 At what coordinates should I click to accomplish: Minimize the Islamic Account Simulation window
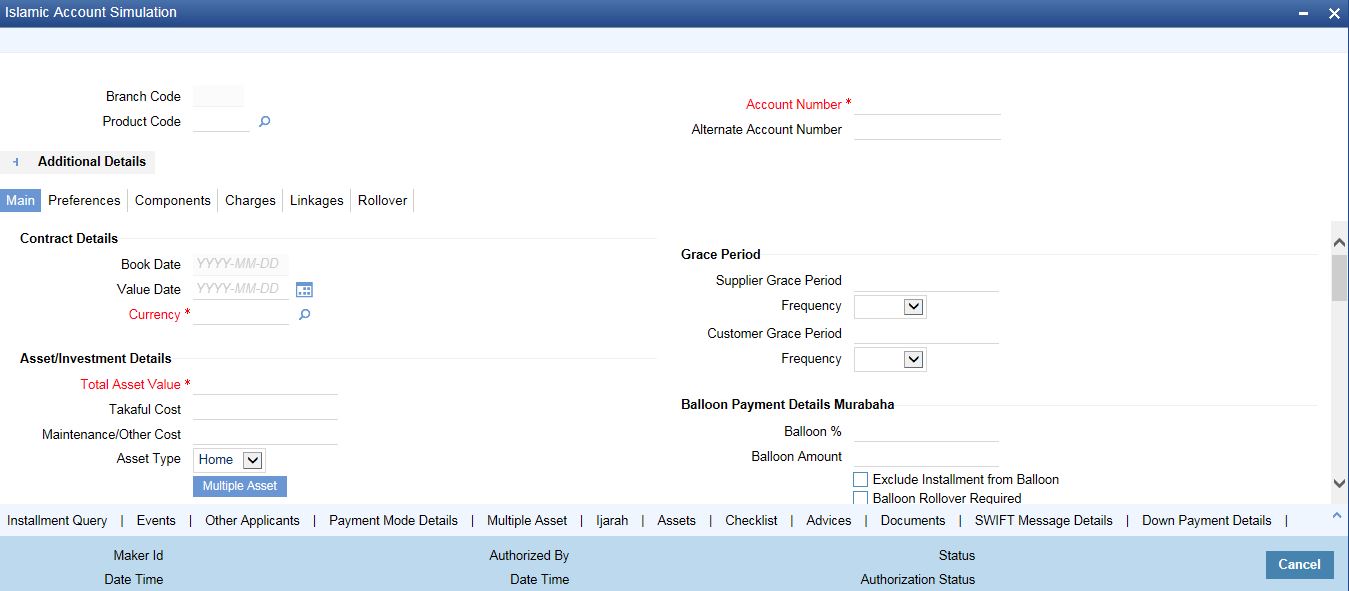coord(1304,14)
